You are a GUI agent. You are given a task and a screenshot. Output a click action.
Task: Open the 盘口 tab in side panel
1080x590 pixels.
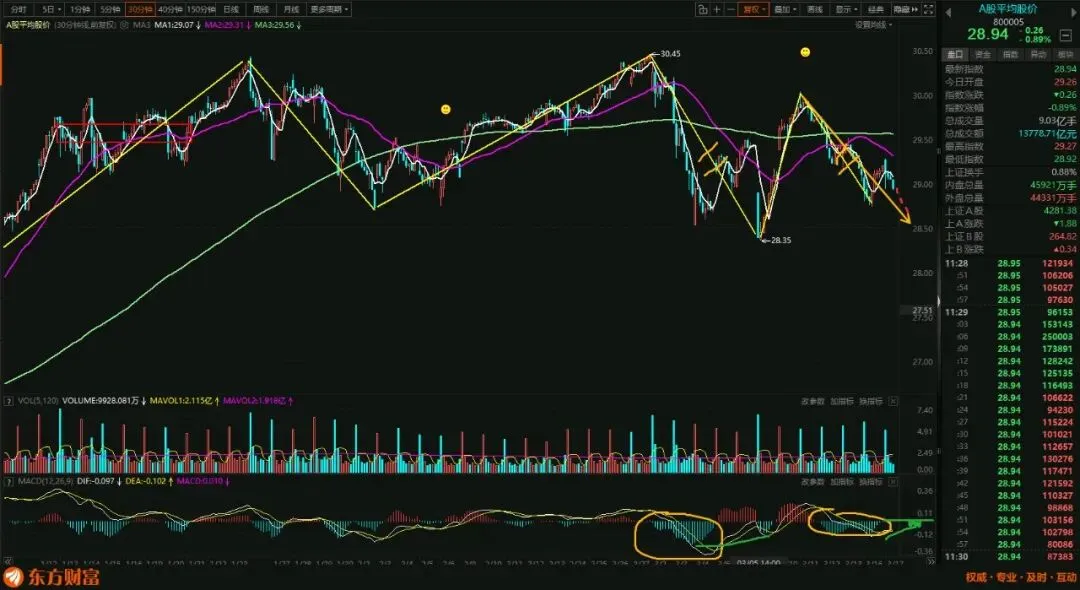(956, 54)
